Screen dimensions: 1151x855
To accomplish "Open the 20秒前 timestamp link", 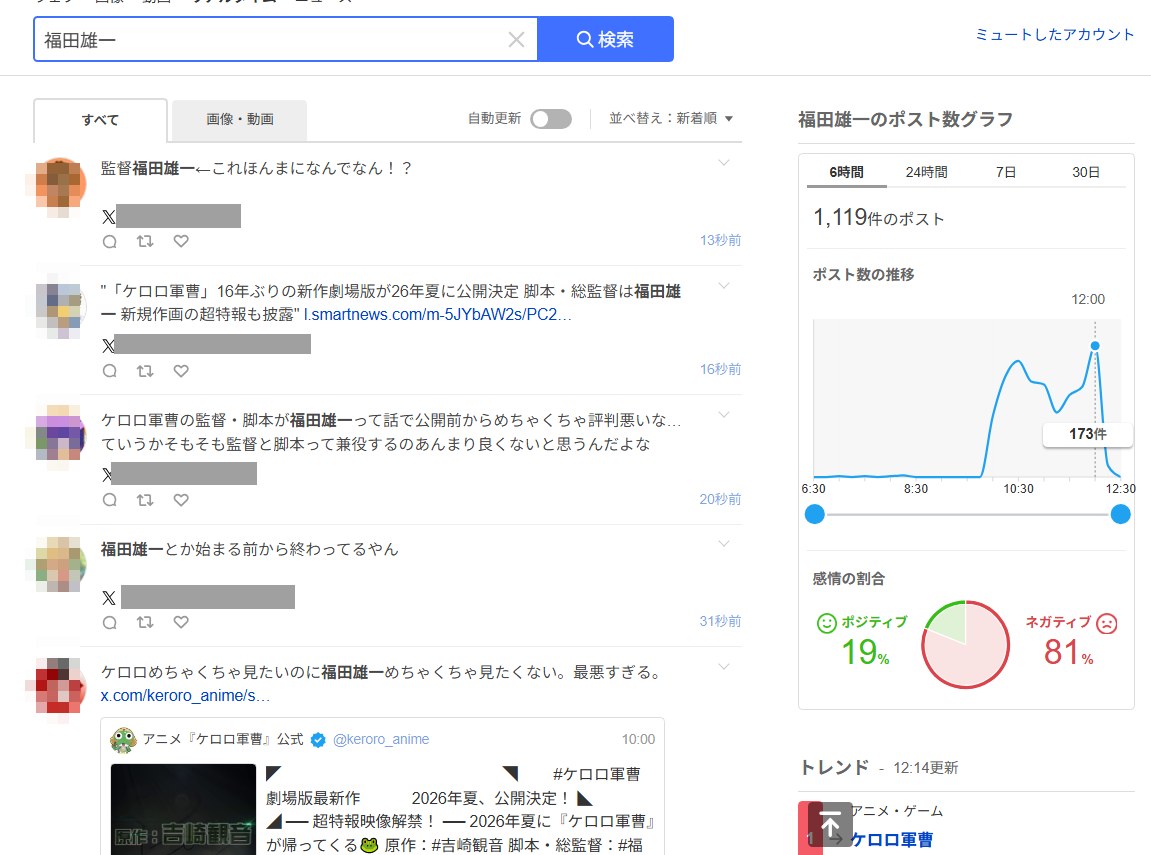I will click(720, 499).
